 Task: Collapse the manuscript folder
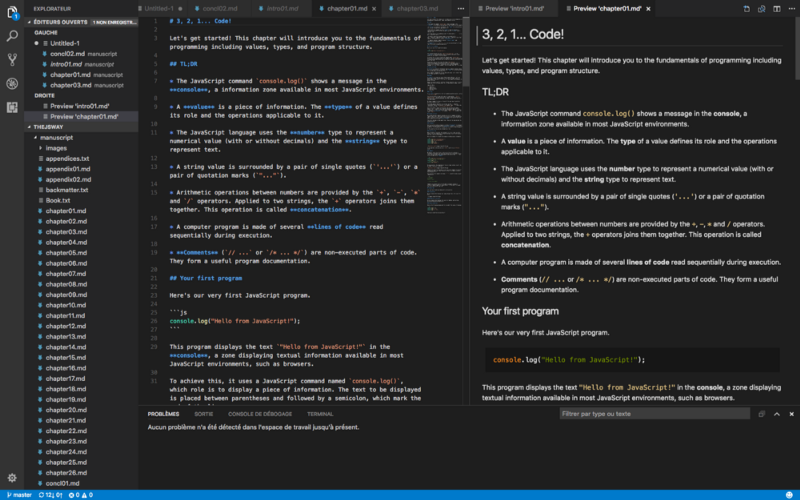[81, 137]
